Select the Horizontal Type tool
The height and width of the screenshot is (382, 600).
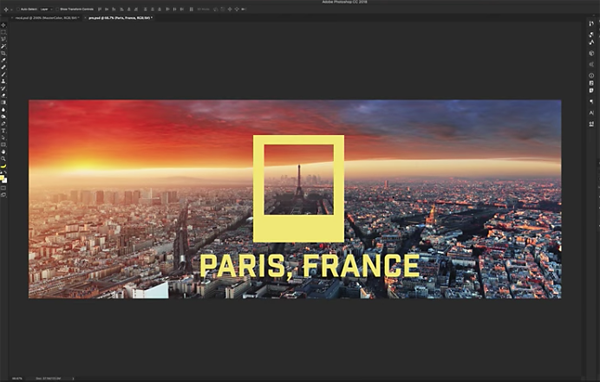point(3,131)
